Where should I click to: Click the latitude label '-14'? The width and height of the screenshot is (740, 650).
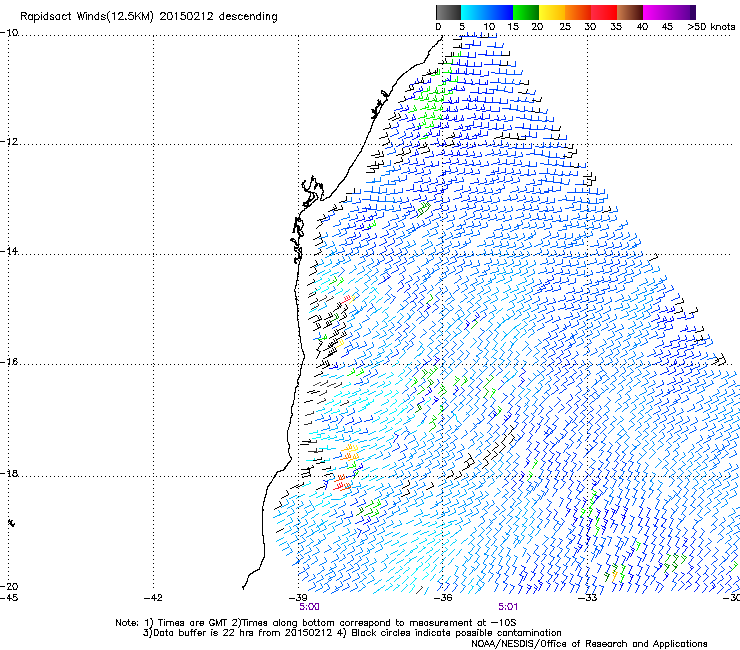[9, 251]
